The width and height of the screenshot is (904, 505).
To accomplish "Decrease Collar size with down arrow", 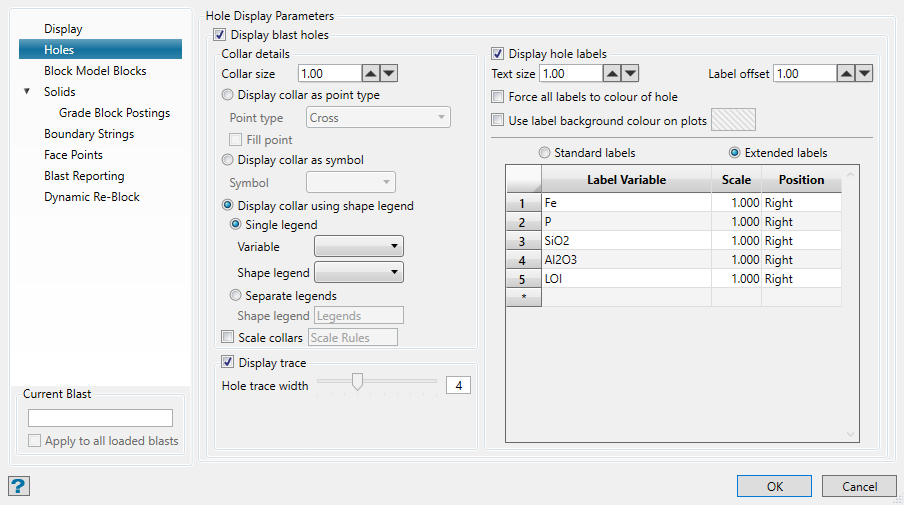I will pyautogui.click(x=389, y=73).
